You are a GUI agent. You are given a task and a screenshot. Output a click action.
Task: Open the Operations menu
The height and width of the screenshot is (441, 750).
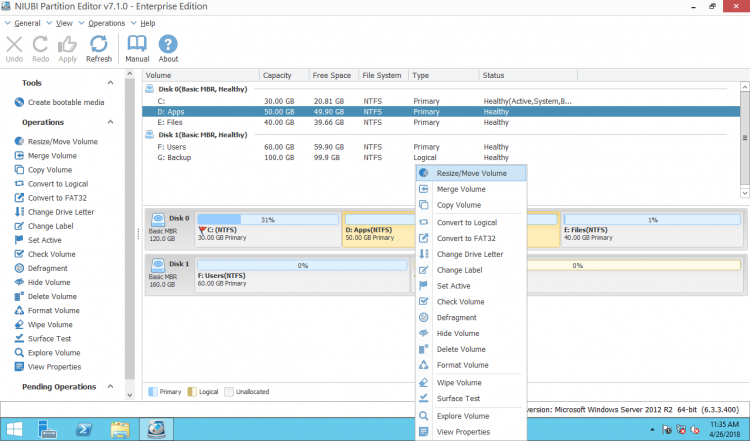[x=106, y=23]
